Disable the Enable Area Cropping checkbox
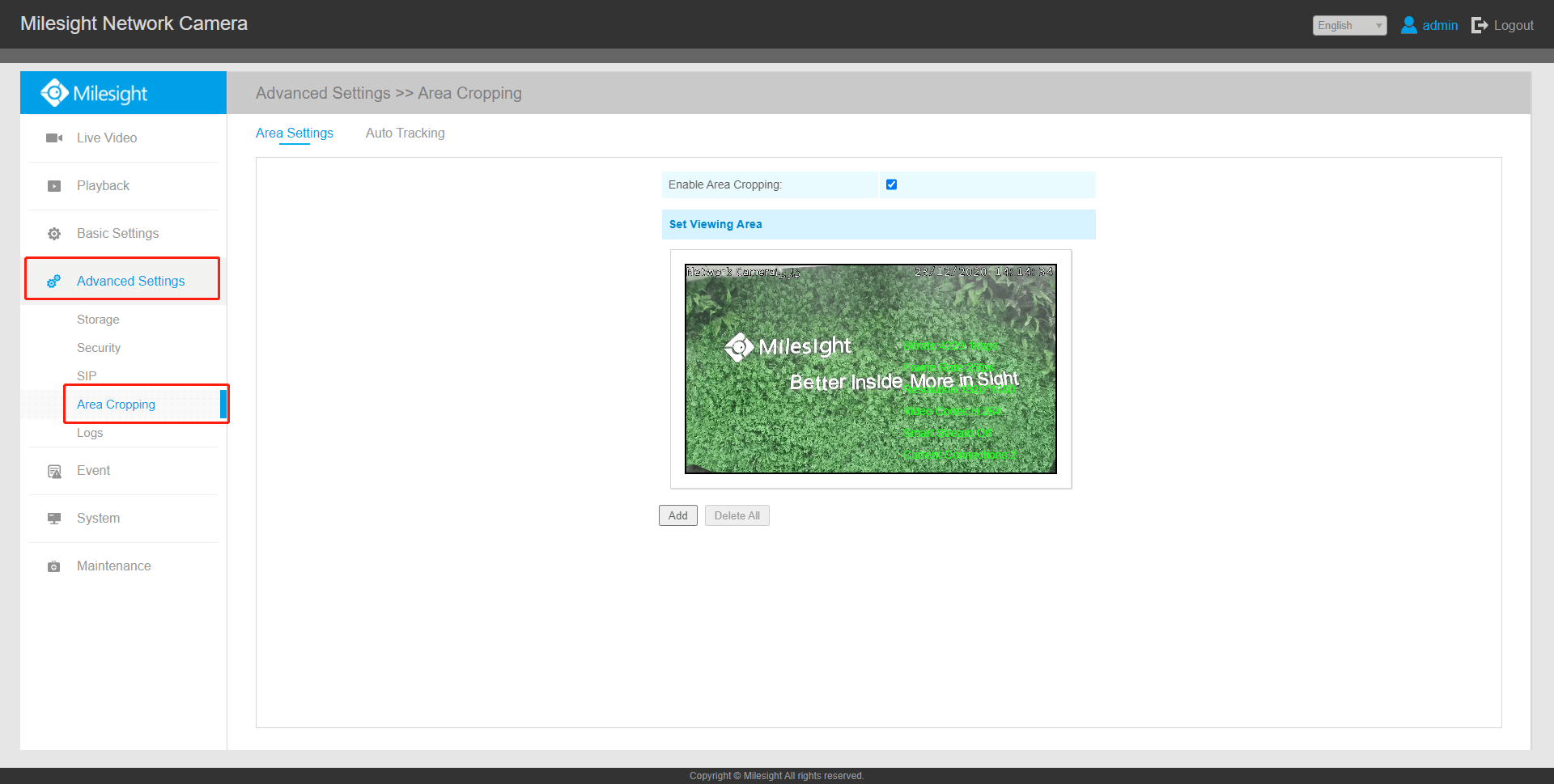Screen dimensions: 1554x784 (891, 184)
